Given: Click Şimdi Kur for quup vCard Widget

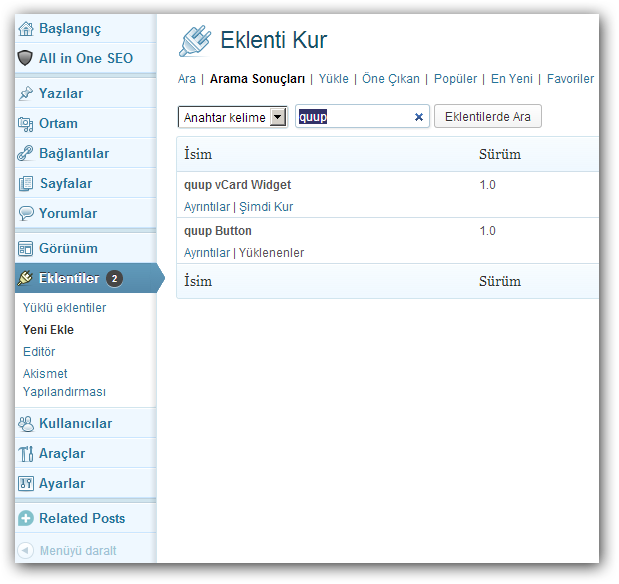Looking at the screenshot, I should pos(266,207).
